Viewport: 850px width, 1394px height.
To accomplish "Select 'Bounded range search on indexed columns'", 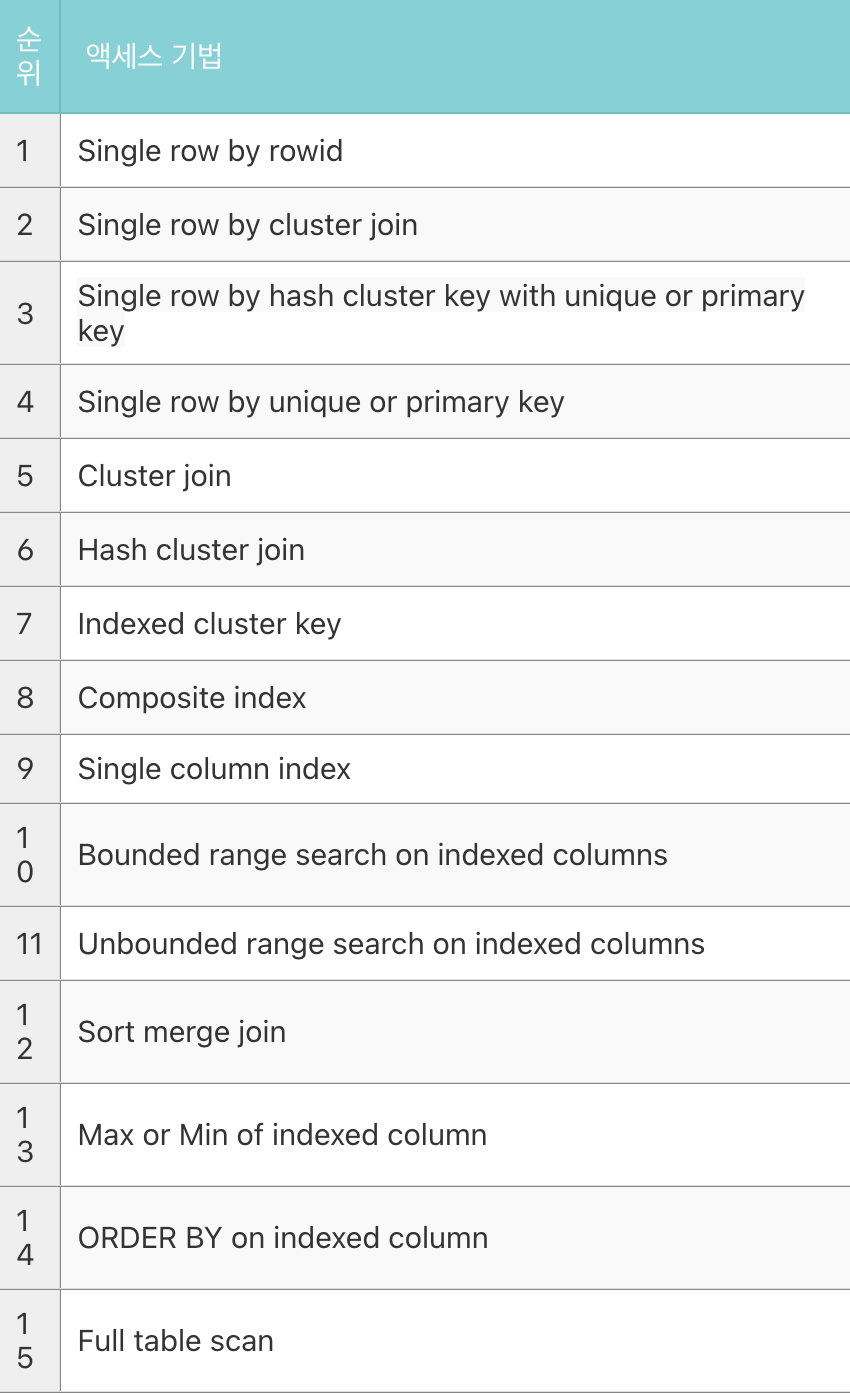I will point(455,855).
